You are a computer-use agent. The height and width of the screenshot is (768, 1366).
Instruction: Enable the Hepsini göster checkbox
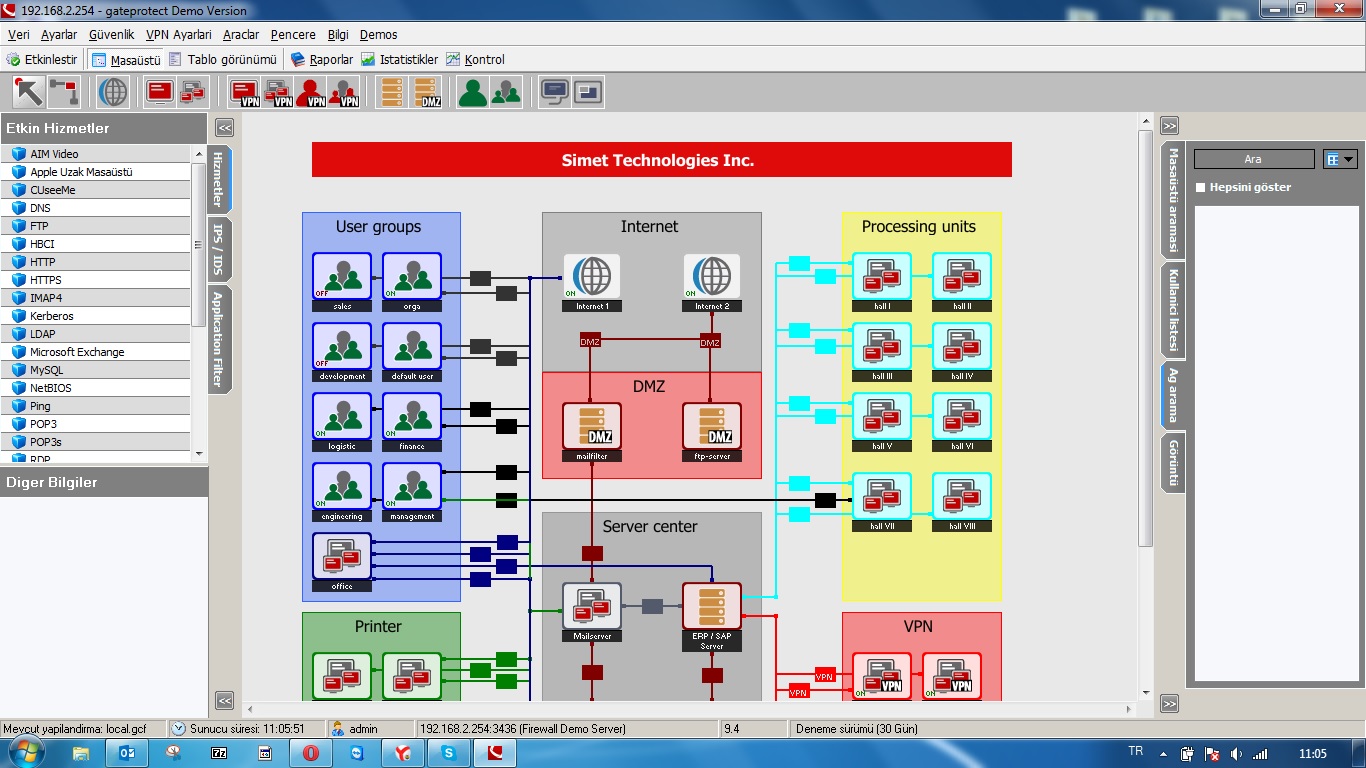point(1201,187)
